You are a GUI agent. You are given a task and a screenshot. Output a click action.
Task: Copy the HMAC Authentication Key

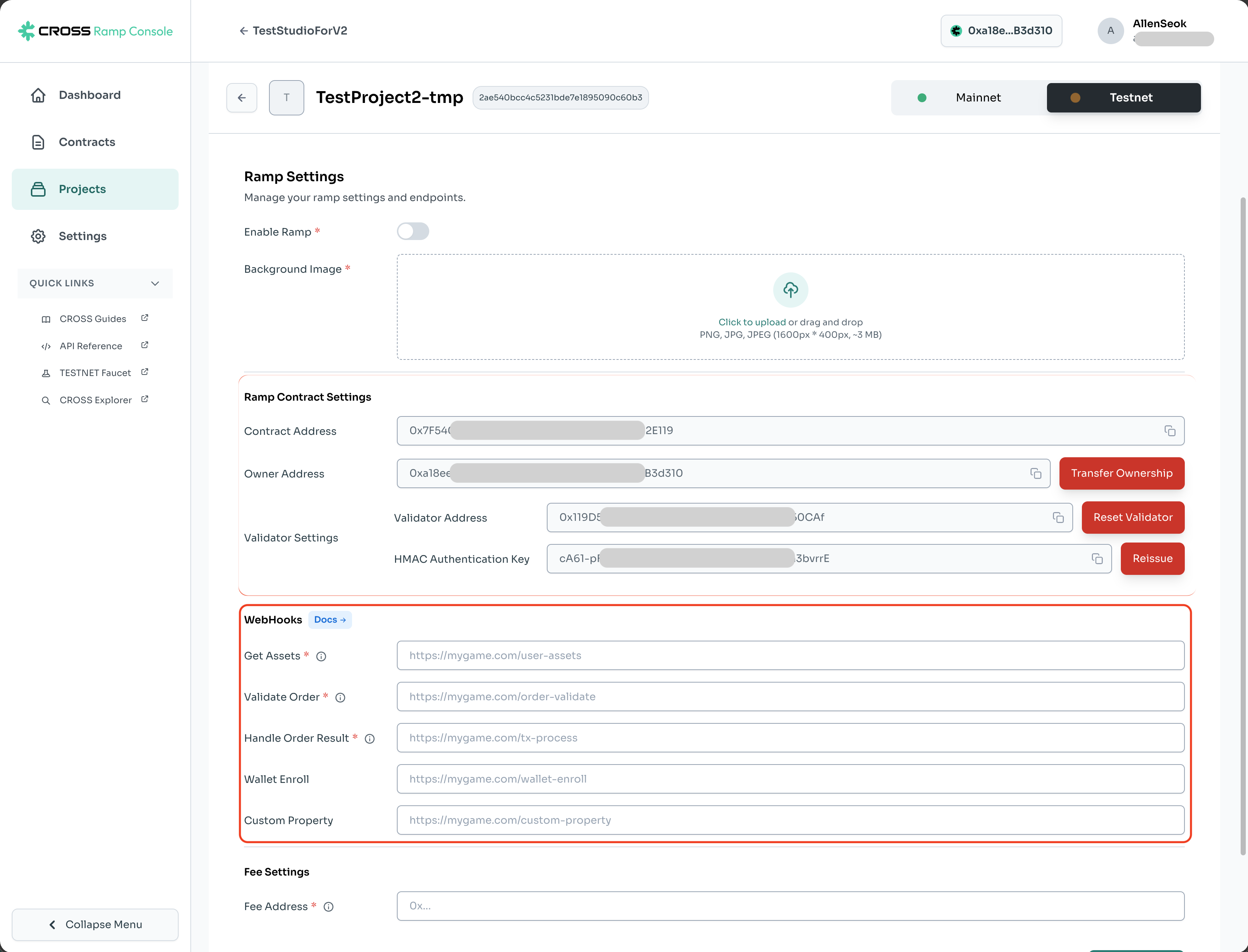coord(1097,559)
